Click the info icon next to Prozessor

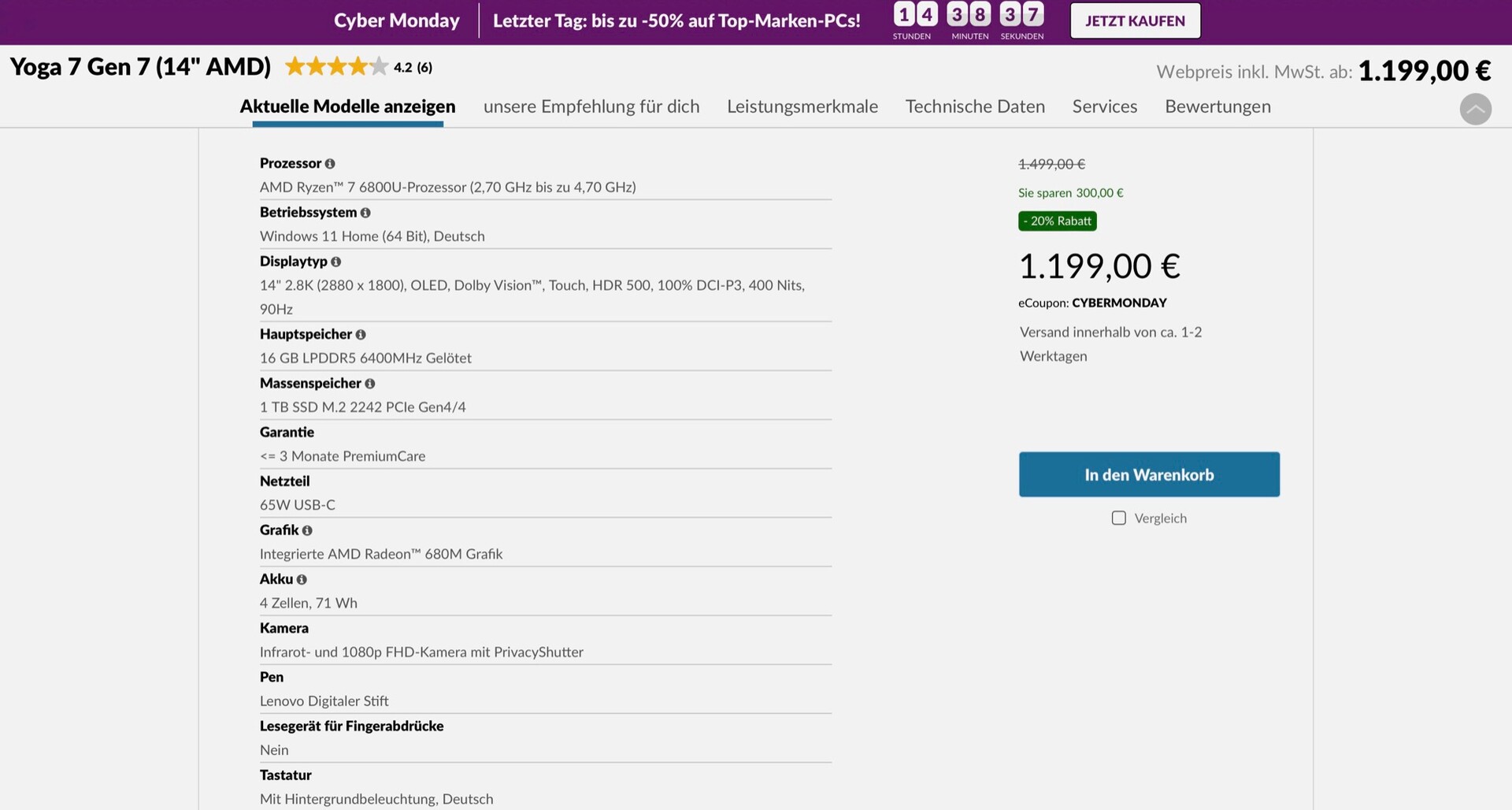[330, 164]
